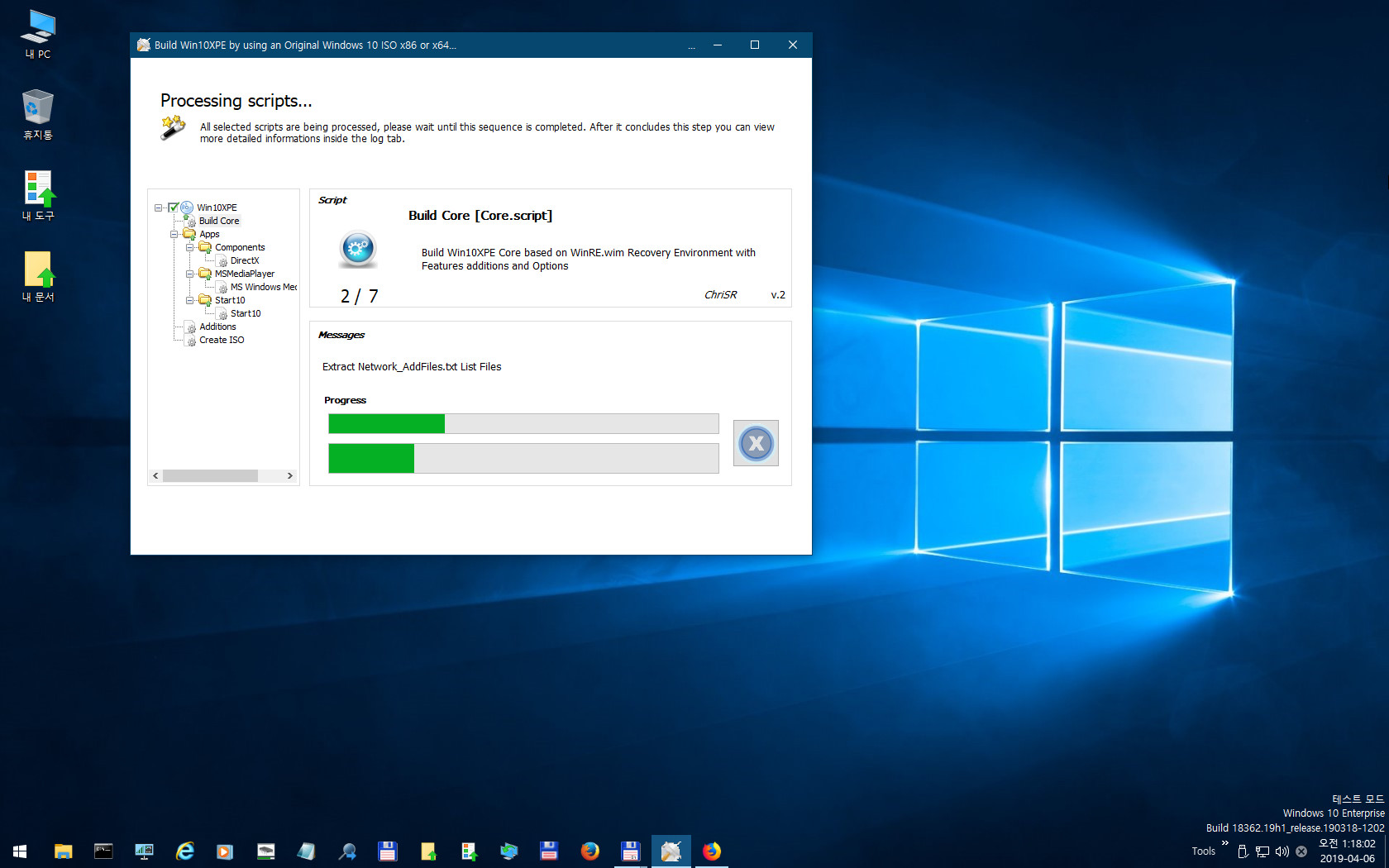Open the Windows Start menu
Viewport: 1389px width, 868px height.
20,851
